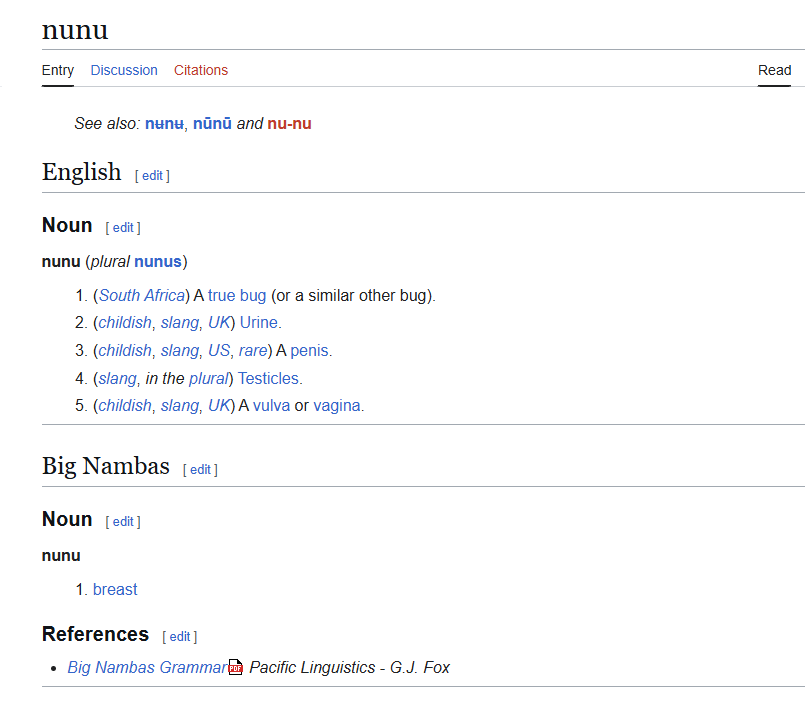The height and width of the screenshot is (714, 805).
Task: Open the plural form nunus
Action: [158, 261]
